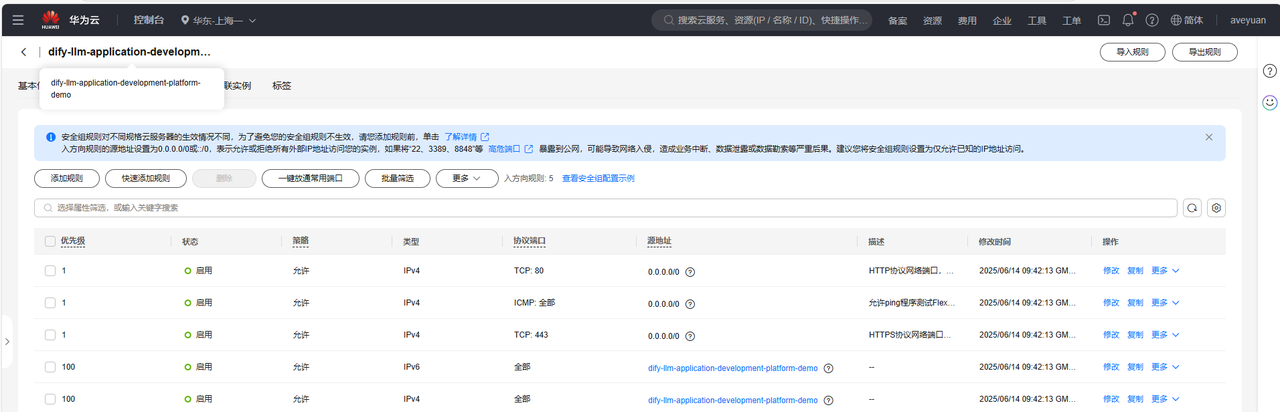Viewport: 1280px width, 412px height.
Task: Click the 添加规则 button
Action: tap(66, 179)
